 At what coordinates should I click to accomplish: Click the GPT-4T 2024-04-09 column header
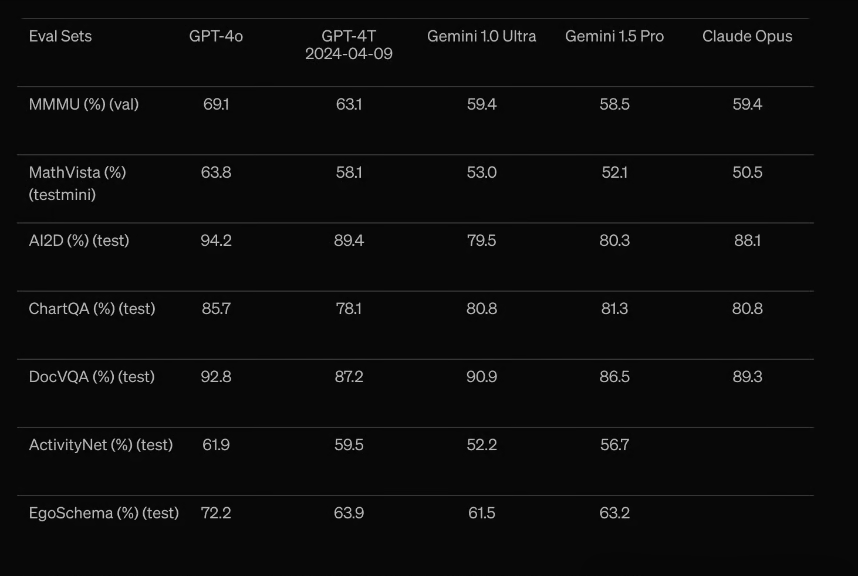tap(349, 45)
